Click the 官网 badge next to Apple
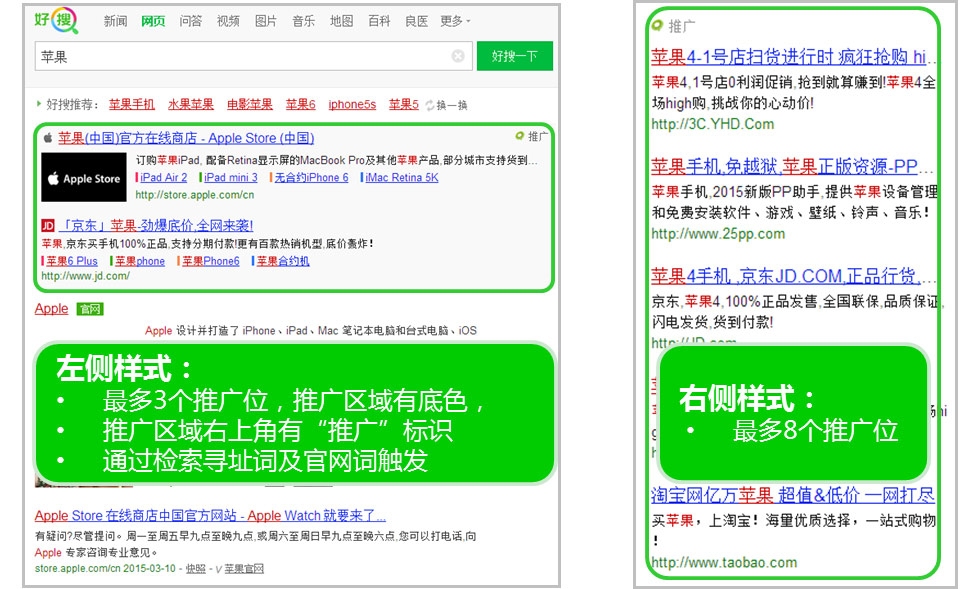Image resolution: width=980 pixels, height=589 pixels. [x=90, y=309]
